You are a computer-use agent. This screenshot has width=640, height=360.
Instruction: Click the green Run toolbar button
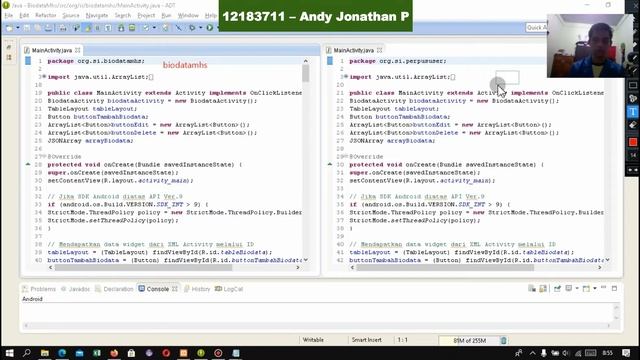(209, 28)
